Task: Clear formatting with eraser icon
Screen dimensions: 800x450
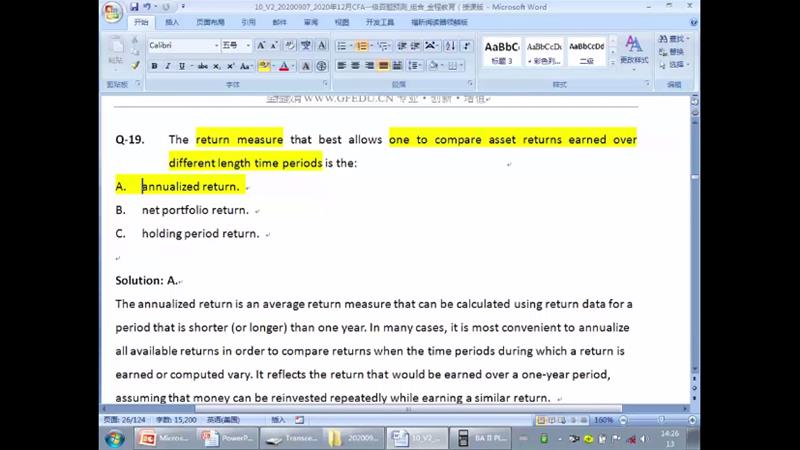Action: (x=290, y=45)
